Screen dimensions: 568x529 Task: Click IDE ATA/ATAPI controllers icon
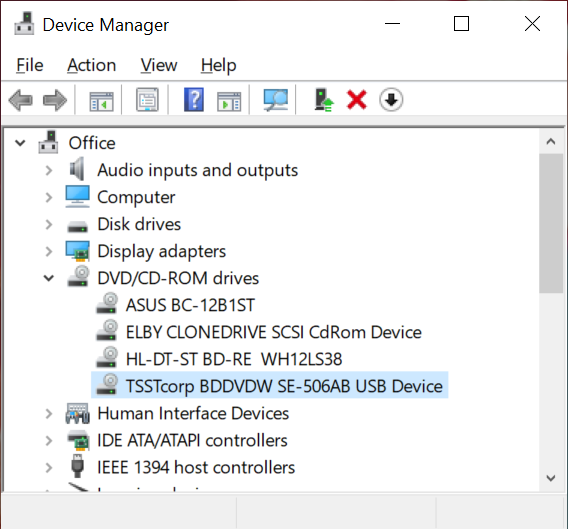[78, 440]
